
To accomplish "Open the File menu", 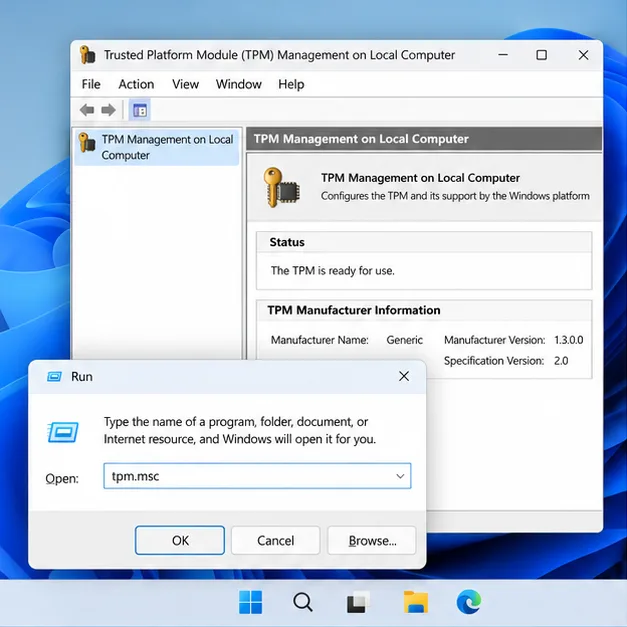I will pos(91,84).
